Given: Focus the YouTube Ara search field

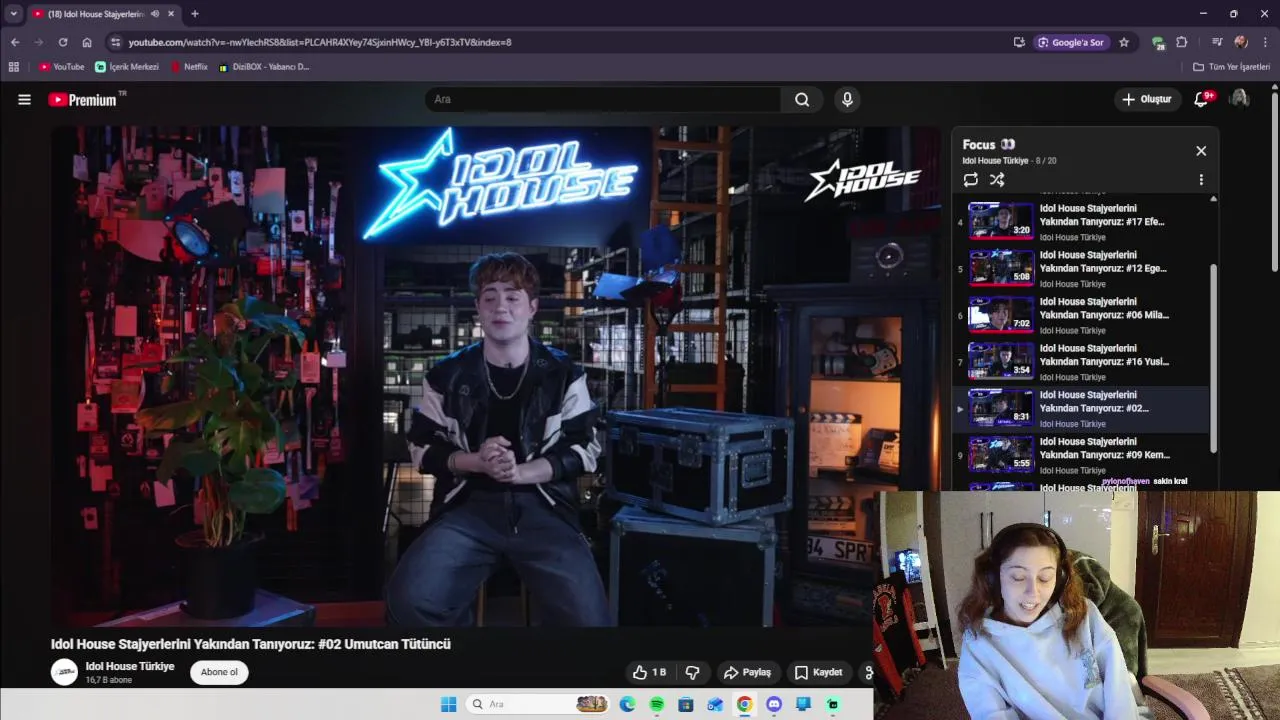Looking at the screenshot, I should (x=603, y=99).
